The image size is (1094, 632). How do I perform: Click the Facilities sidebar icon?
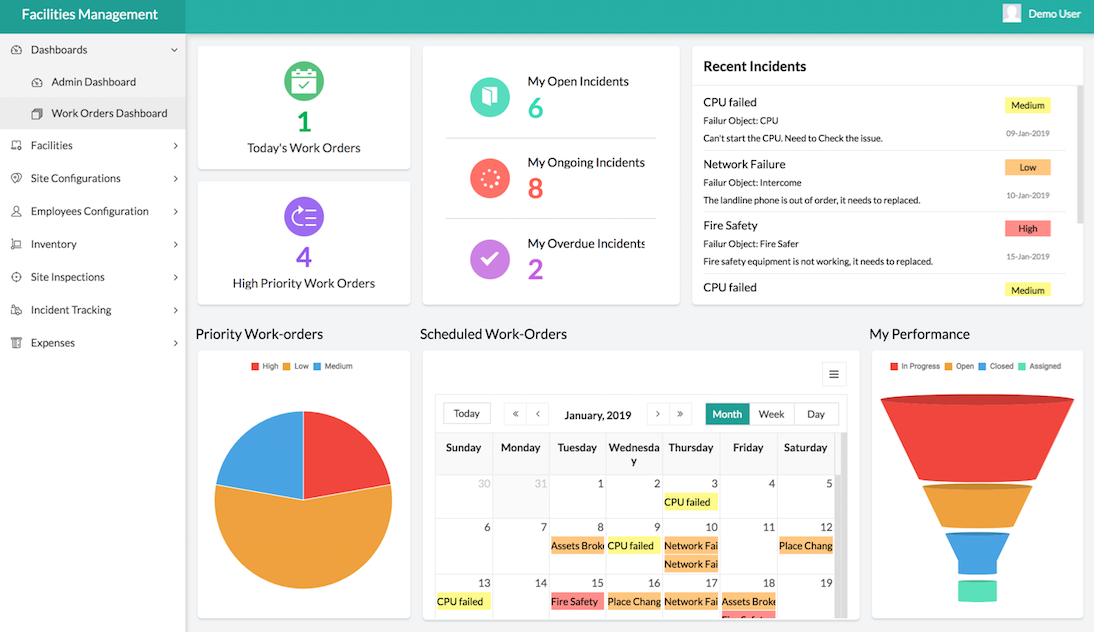point(17,145)
